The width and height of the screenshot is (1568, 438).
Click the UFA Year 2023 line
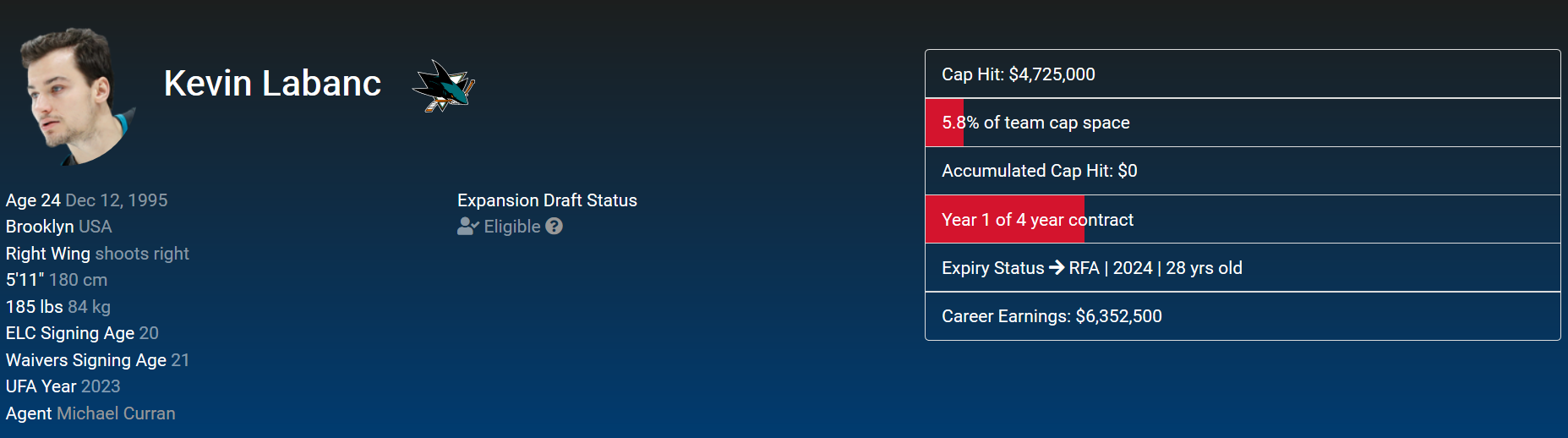point(63,386)
